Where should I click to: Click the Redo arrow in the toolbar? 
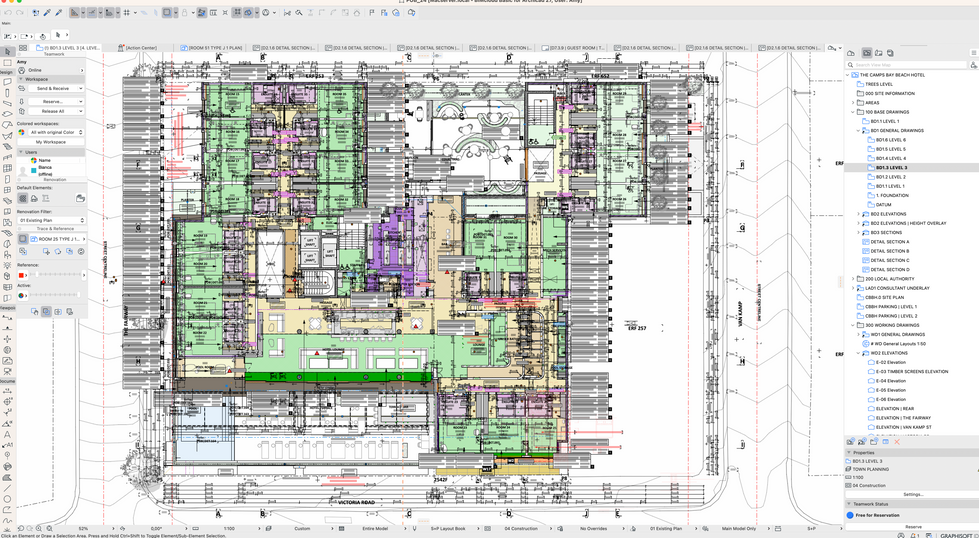(20, 12)
